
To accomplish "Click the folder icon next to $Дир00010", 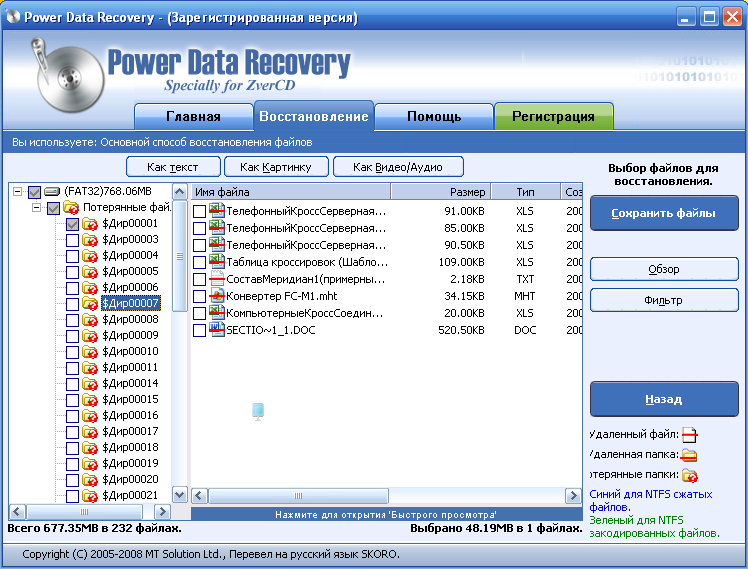I will pyautogui.click(x=90, y=352).
